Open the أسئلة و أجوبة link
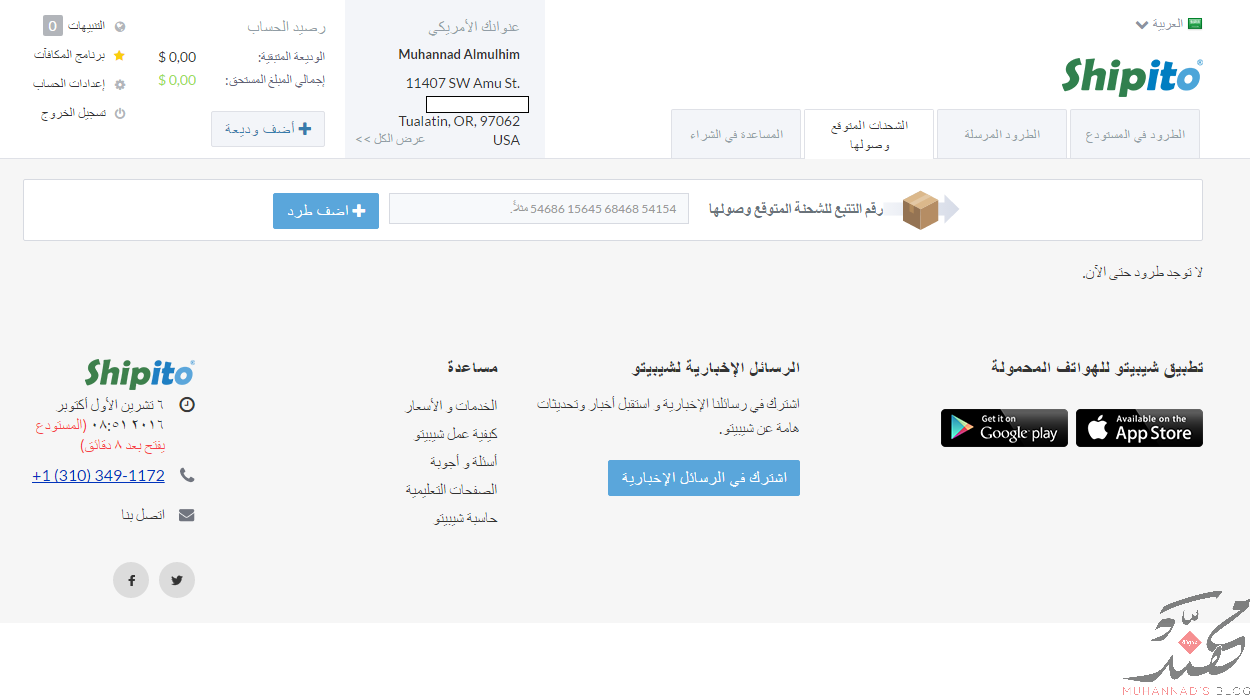The height and width of the screenshot is (695, 1250). (464, 462)
